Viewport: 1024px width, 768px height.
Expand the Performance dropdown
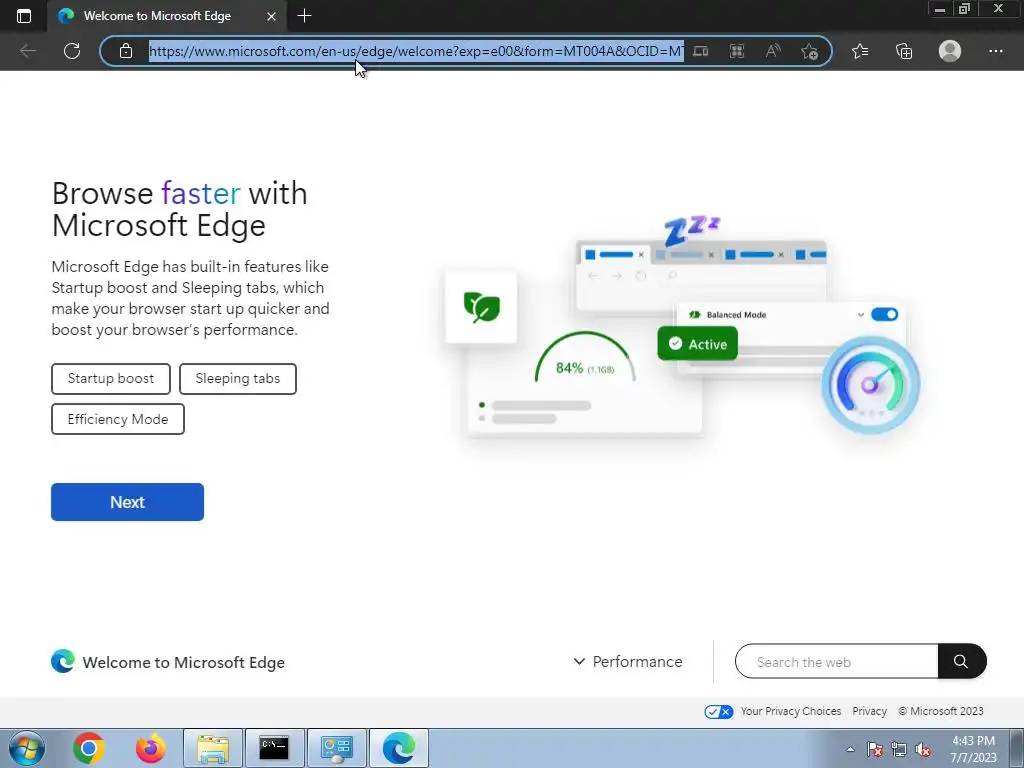(628, 662)
